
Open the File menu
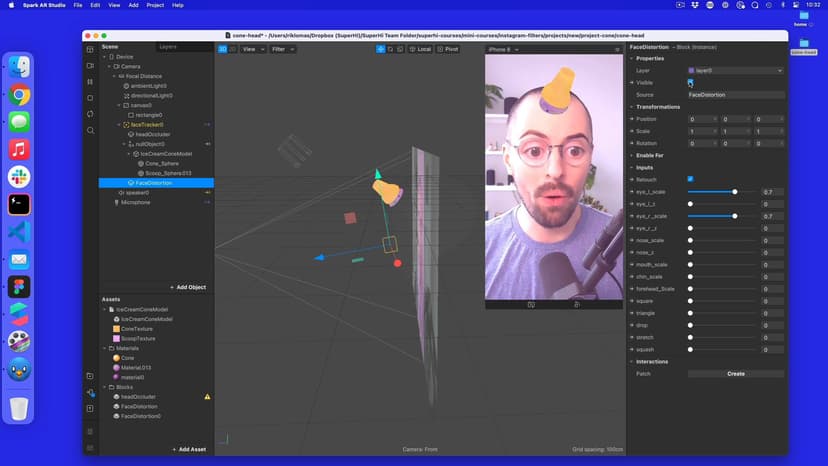coord(78,5)
